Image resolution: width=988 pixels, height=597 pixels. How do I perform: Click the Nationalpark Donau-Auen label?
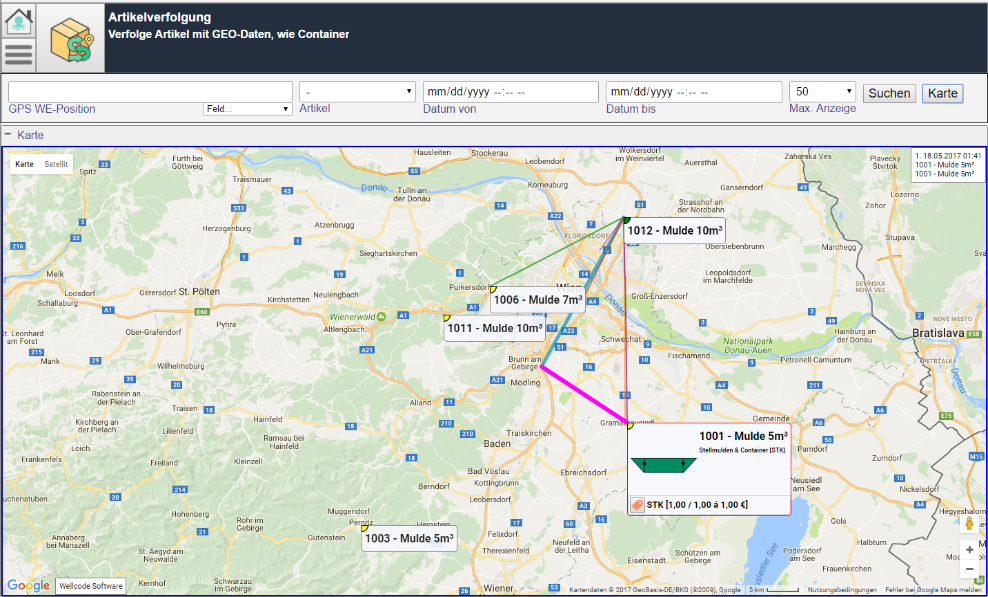[748, 345]
